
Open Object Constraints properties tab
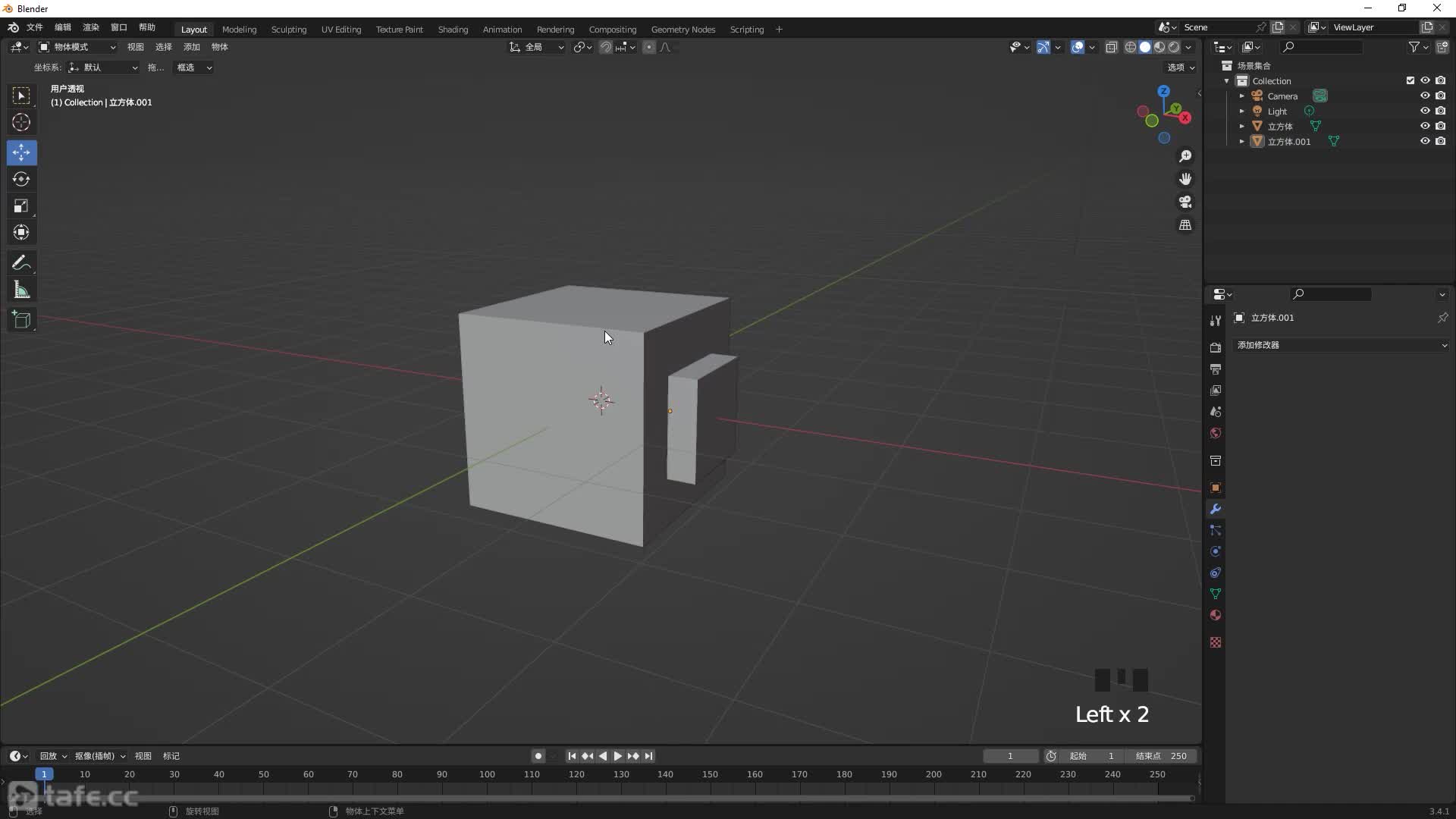(1216, 573)
